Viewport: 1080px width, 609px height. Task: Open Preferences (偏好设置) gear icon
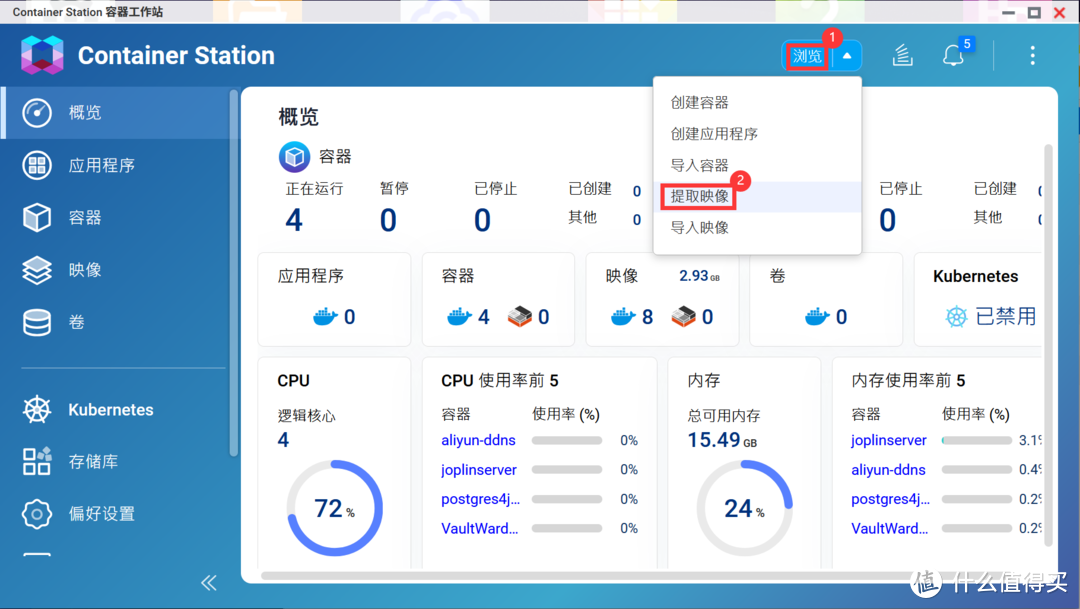point(37,514)
